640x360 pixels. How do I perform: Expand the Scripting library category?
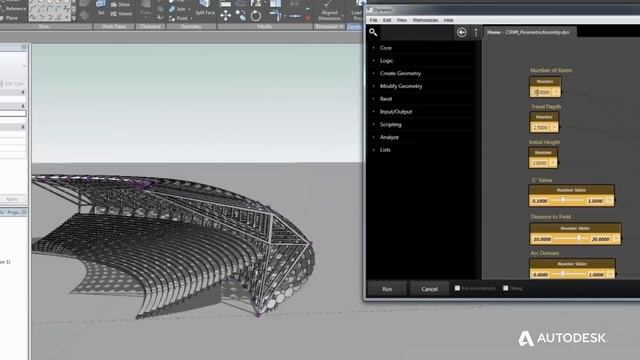click(391, 124)
